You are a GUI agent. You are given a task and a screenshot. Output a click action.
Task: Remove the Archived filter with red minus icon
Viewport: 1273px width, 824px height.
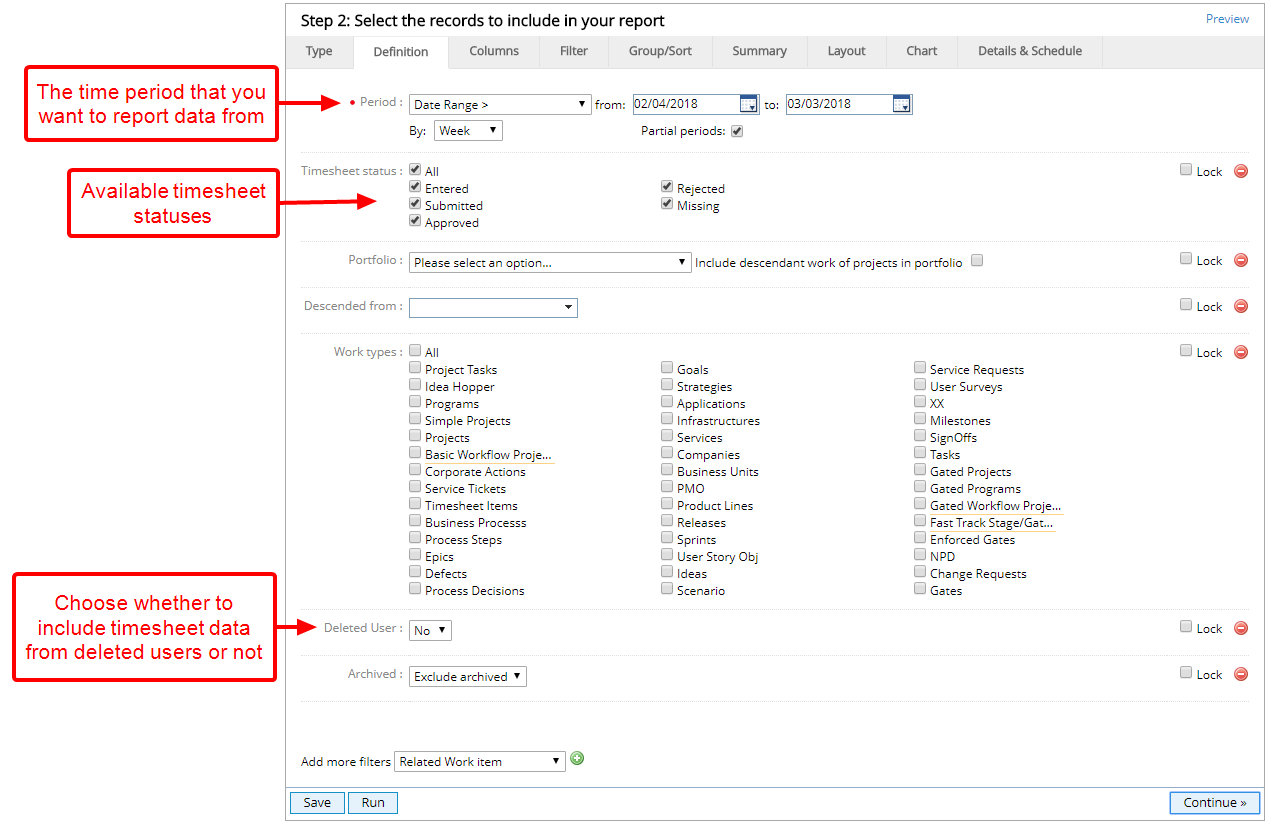click(1241, 674)
